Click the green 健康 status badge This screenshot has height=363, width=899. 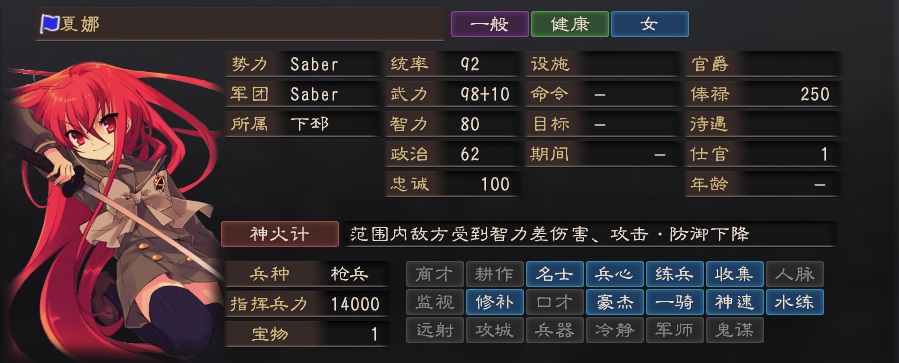(x=569, y=25)
